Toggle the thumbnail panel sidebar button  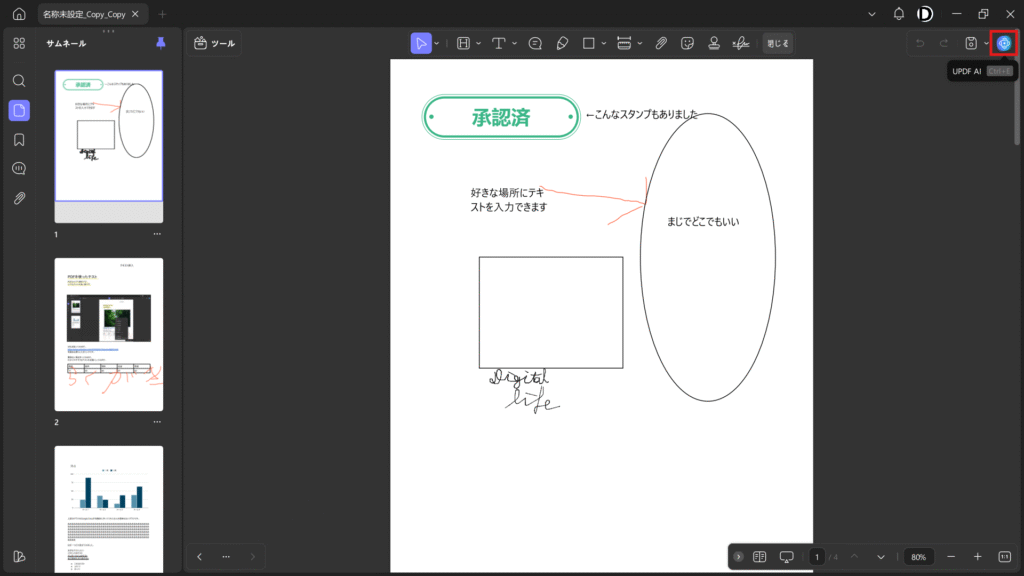[x=19, y=110]
